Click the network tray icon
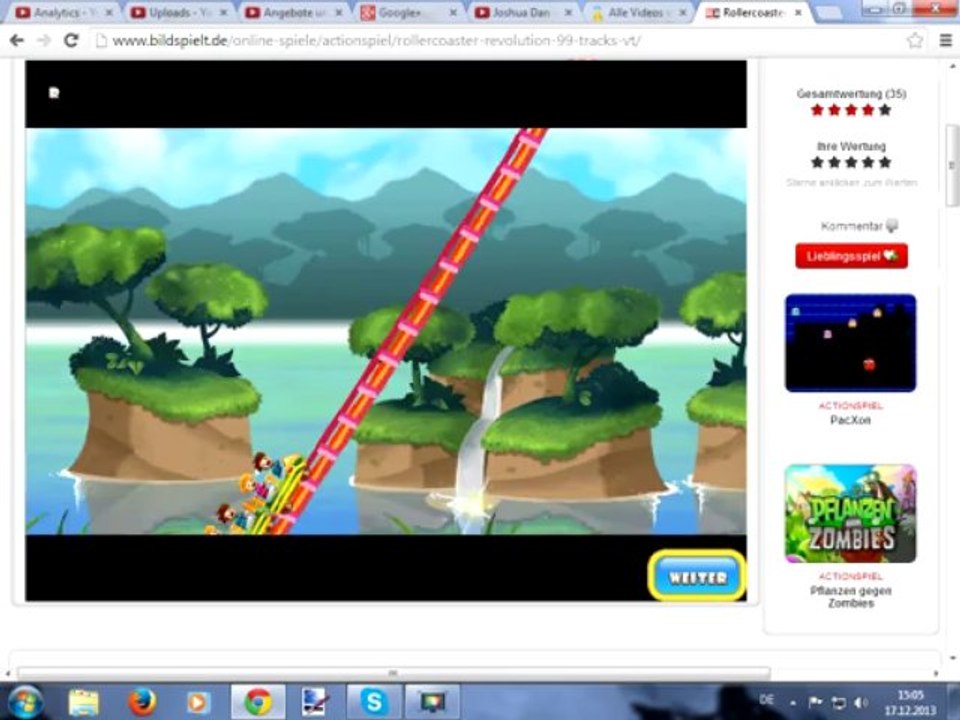 tap(839, 702)
